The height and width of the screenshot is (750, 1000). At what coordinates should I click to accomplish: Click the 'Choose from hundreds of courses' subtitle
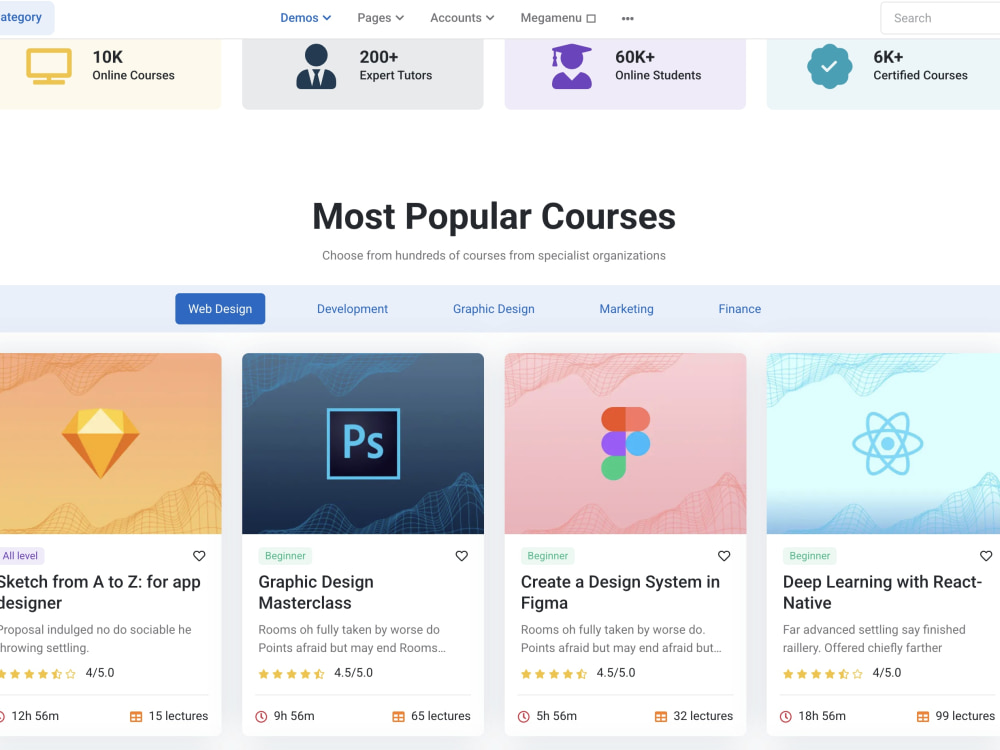pyautogui.click(x=494, y=256)
